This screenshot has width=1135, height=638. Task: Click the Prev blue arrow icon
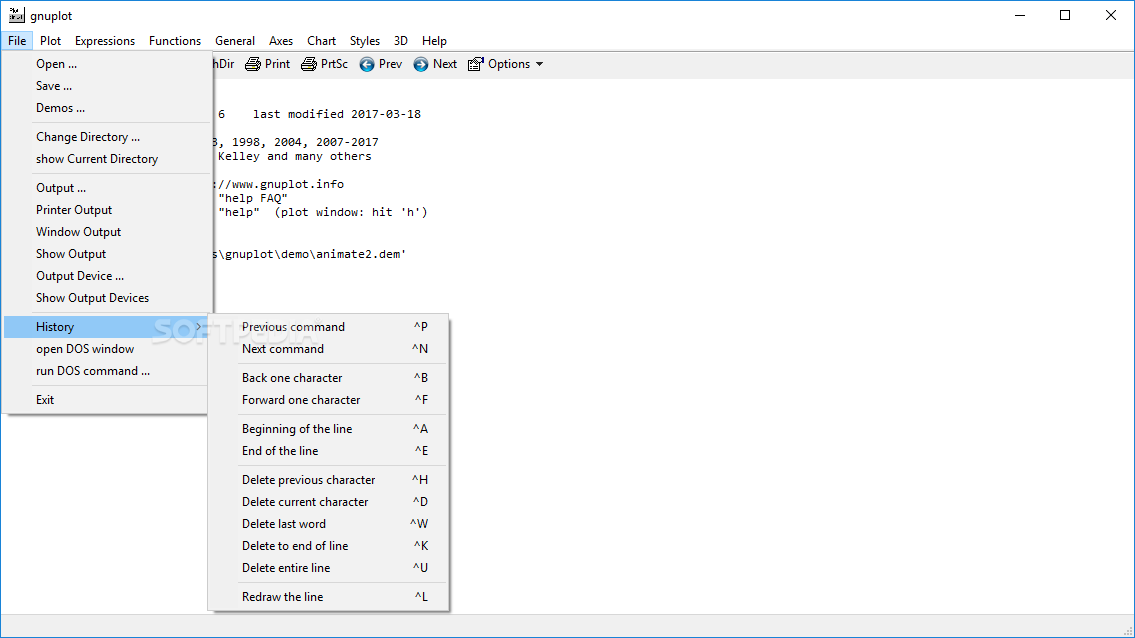(367, 64)
